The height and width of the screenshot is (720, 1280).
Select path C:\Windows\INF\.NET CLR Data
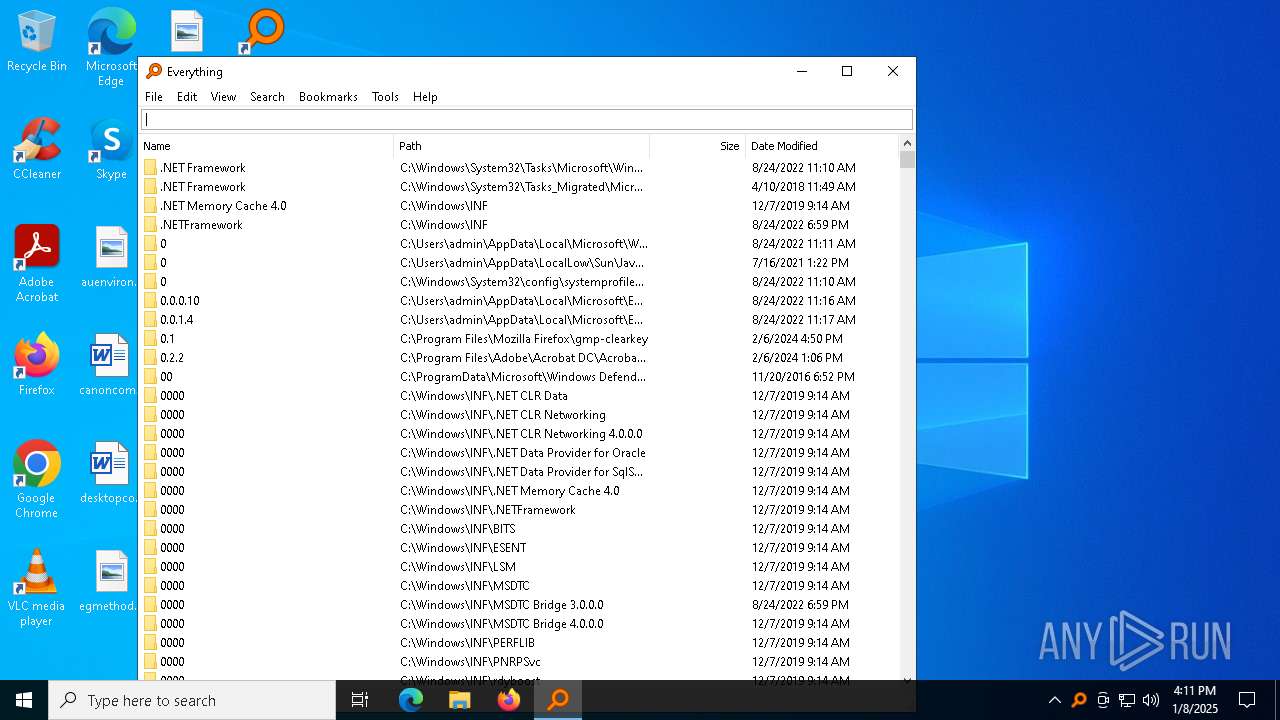(484, 396)
